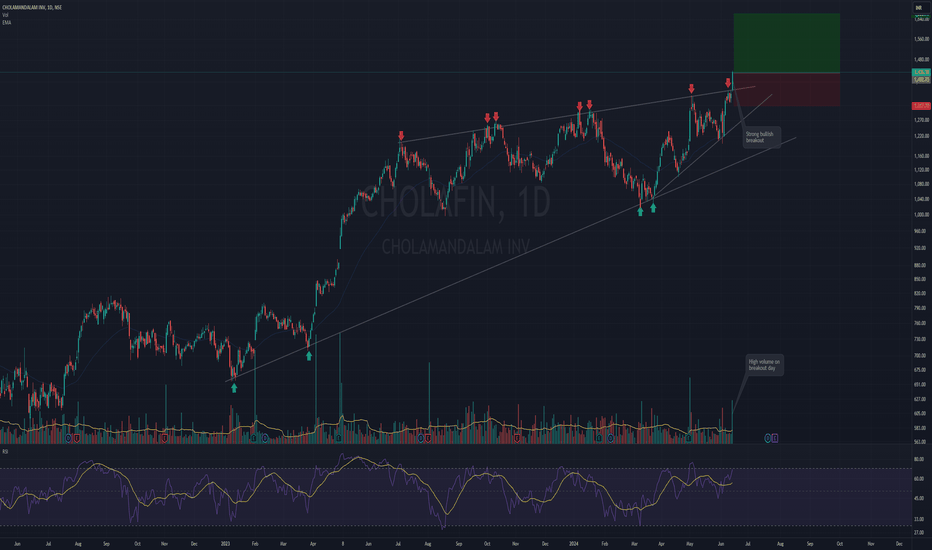Click the 1,270.00 price axis label
Screen dimensions: 932x550
922,120
